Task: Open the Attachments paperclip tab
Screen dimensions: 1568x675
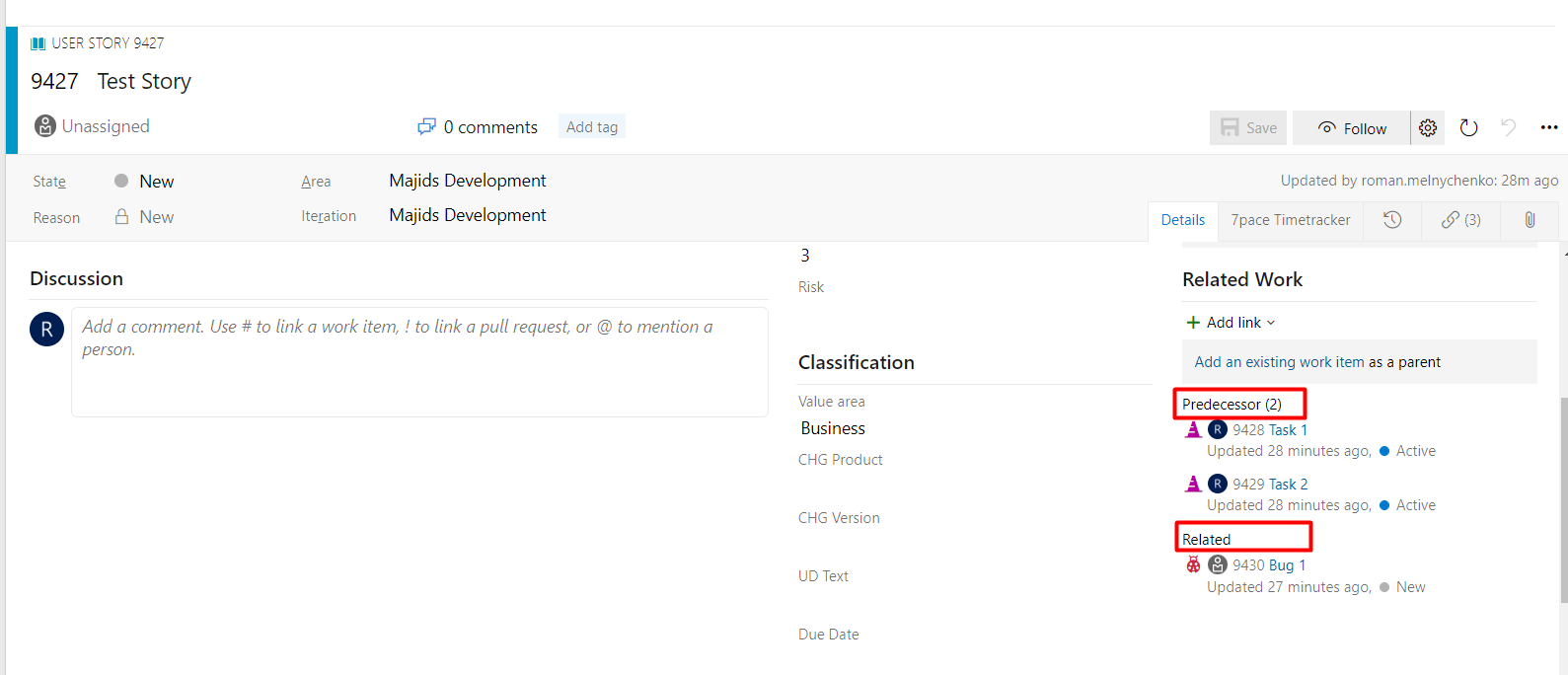Action: coord(1530,220)
